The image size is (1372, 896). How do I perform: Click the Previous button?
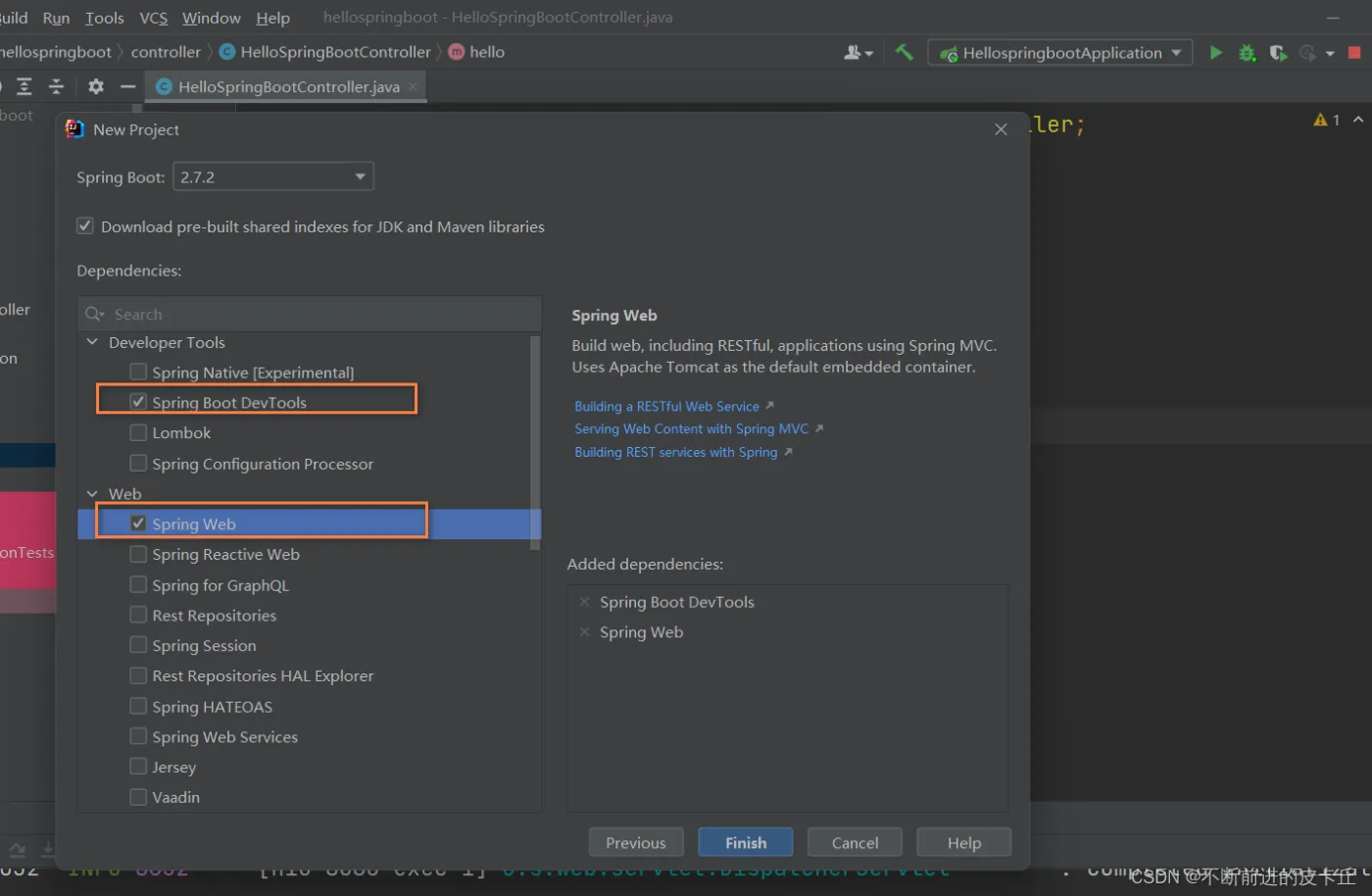coord(636,843)
